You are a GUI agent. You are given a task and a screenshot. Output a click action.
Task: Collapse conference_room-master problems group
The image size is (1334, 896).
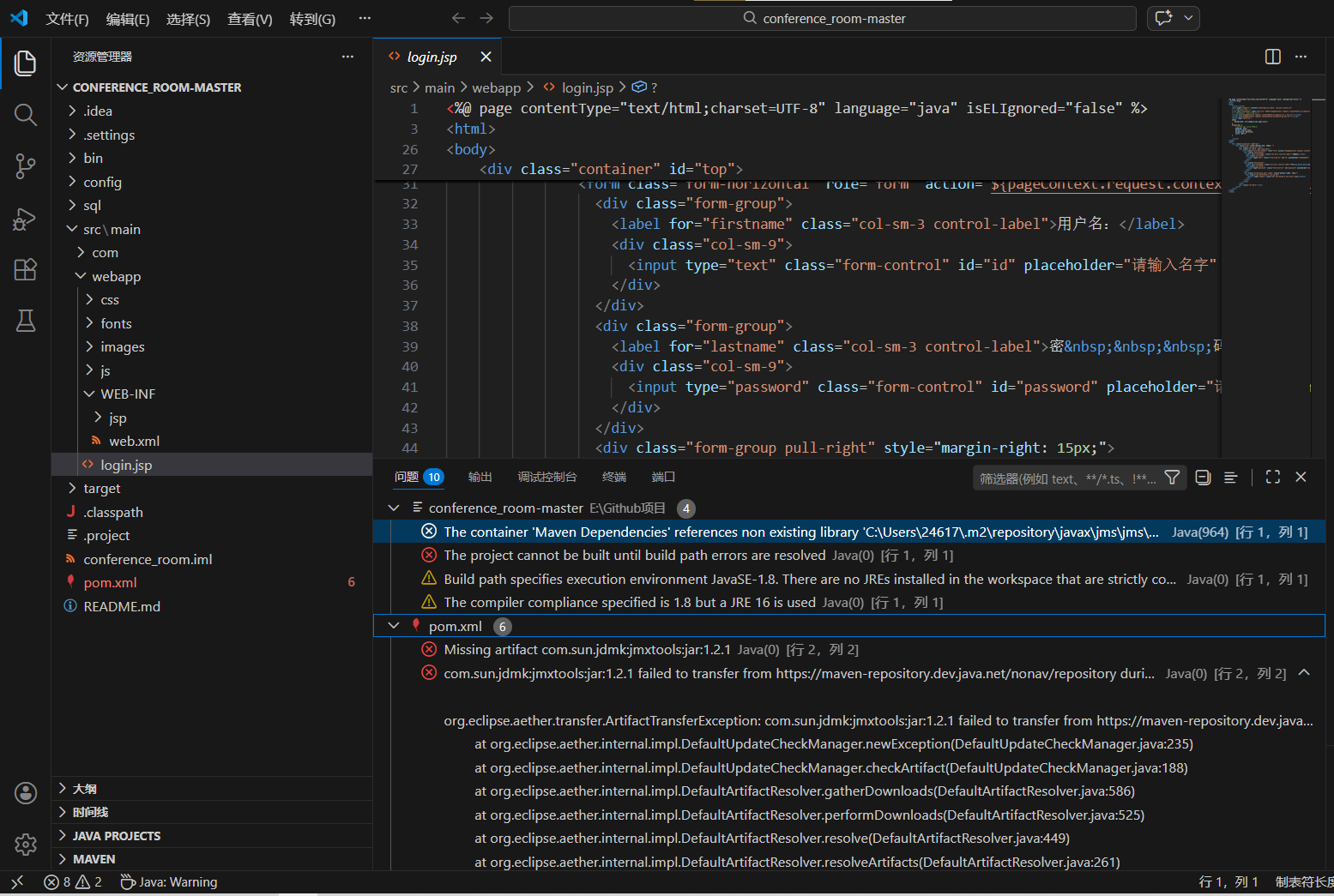click(394, 508)
